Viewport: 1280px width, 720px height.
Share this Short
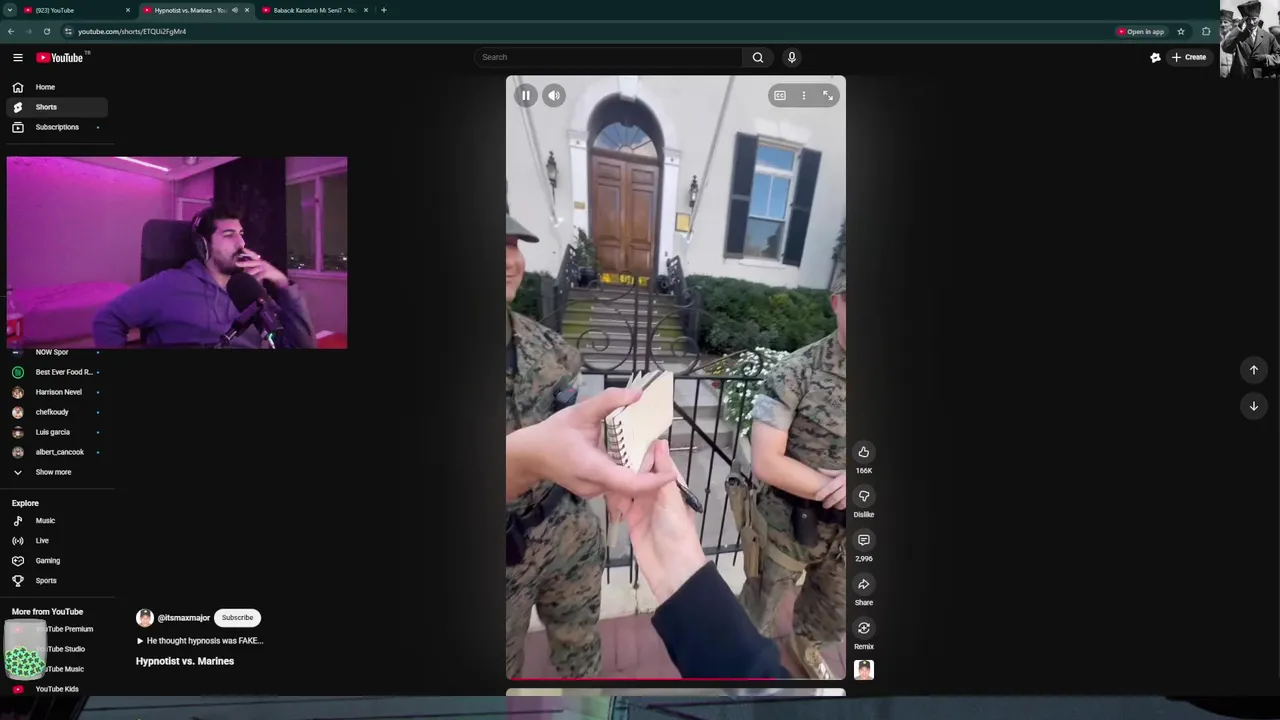(864, 584)
